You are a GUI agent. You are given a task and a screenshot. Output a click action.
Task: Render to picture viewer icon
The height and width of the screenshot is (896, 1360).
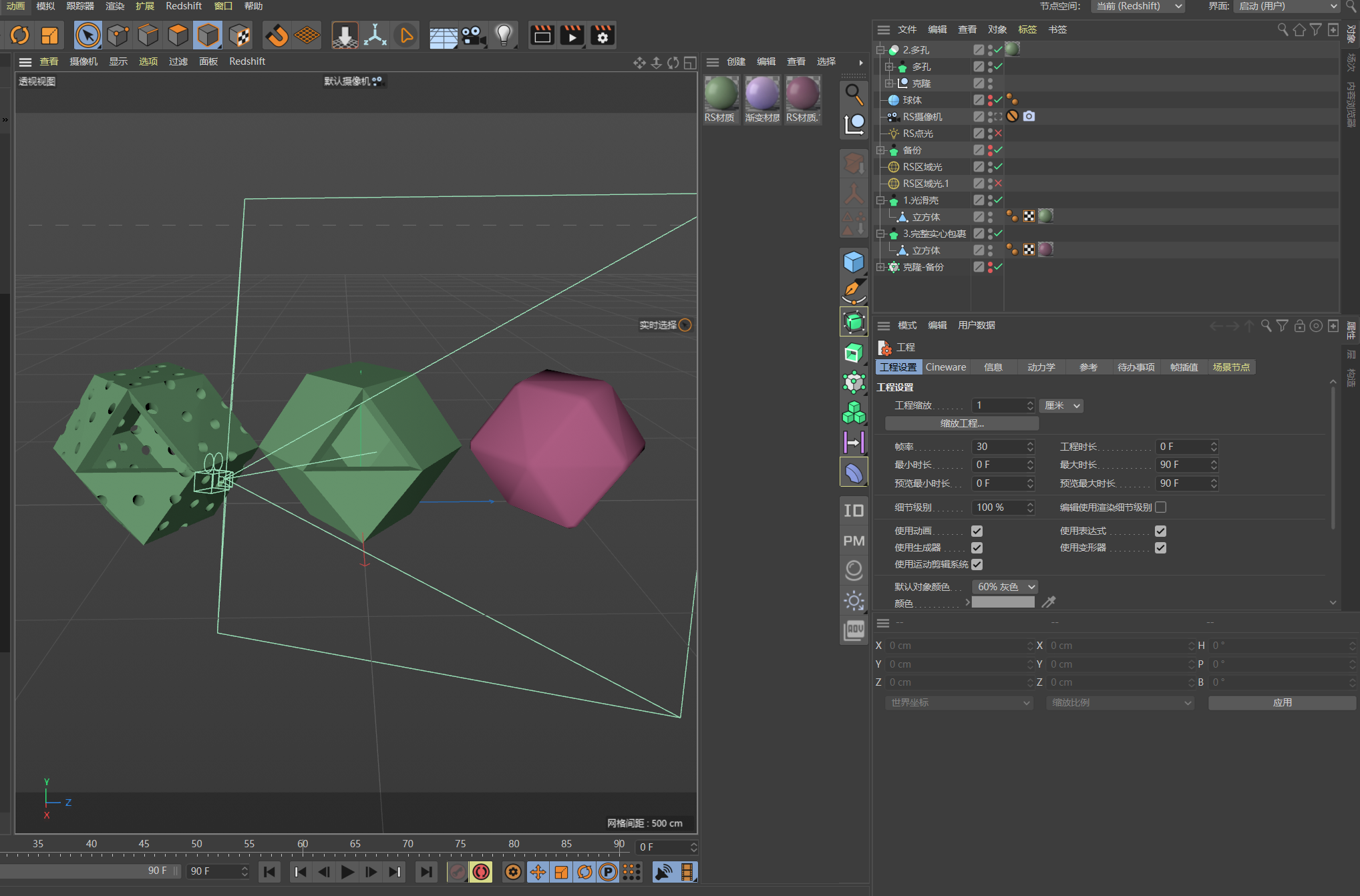[572, 35]
